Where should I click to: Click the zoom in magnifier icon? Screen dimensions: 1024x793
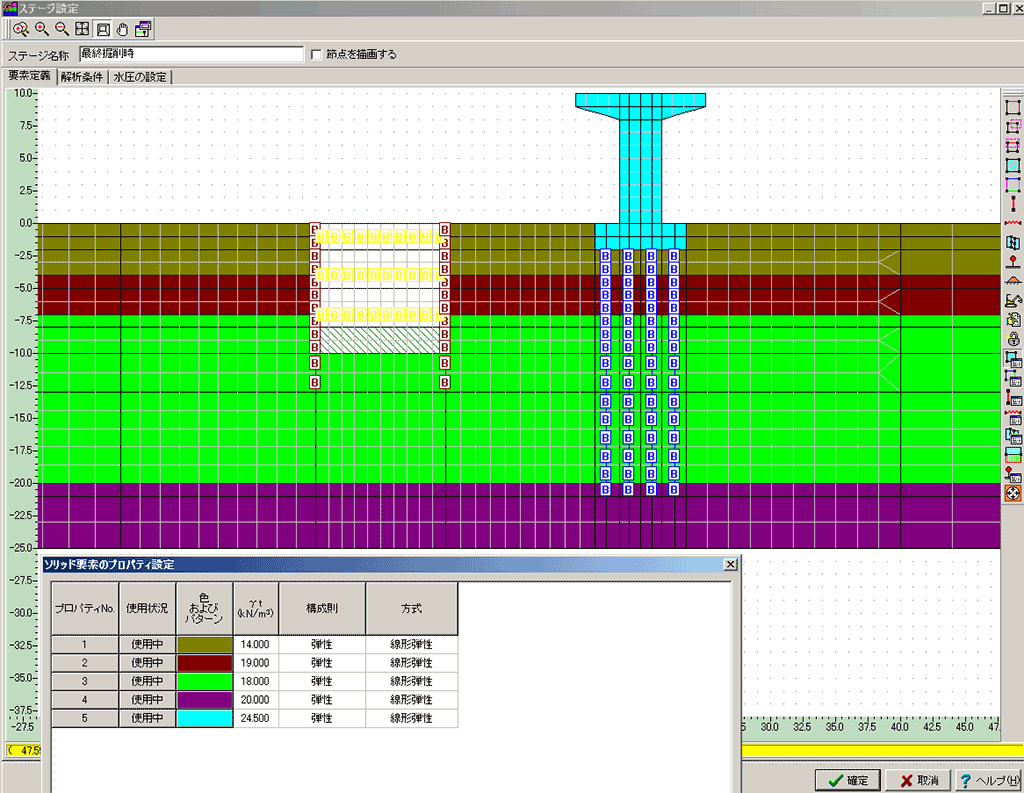(x=42, y=28)
